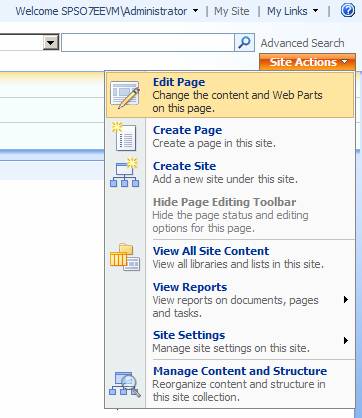Expand the search scope dropdown arrow
Viewport: 362px width, 418px height.
pos(51,43)
